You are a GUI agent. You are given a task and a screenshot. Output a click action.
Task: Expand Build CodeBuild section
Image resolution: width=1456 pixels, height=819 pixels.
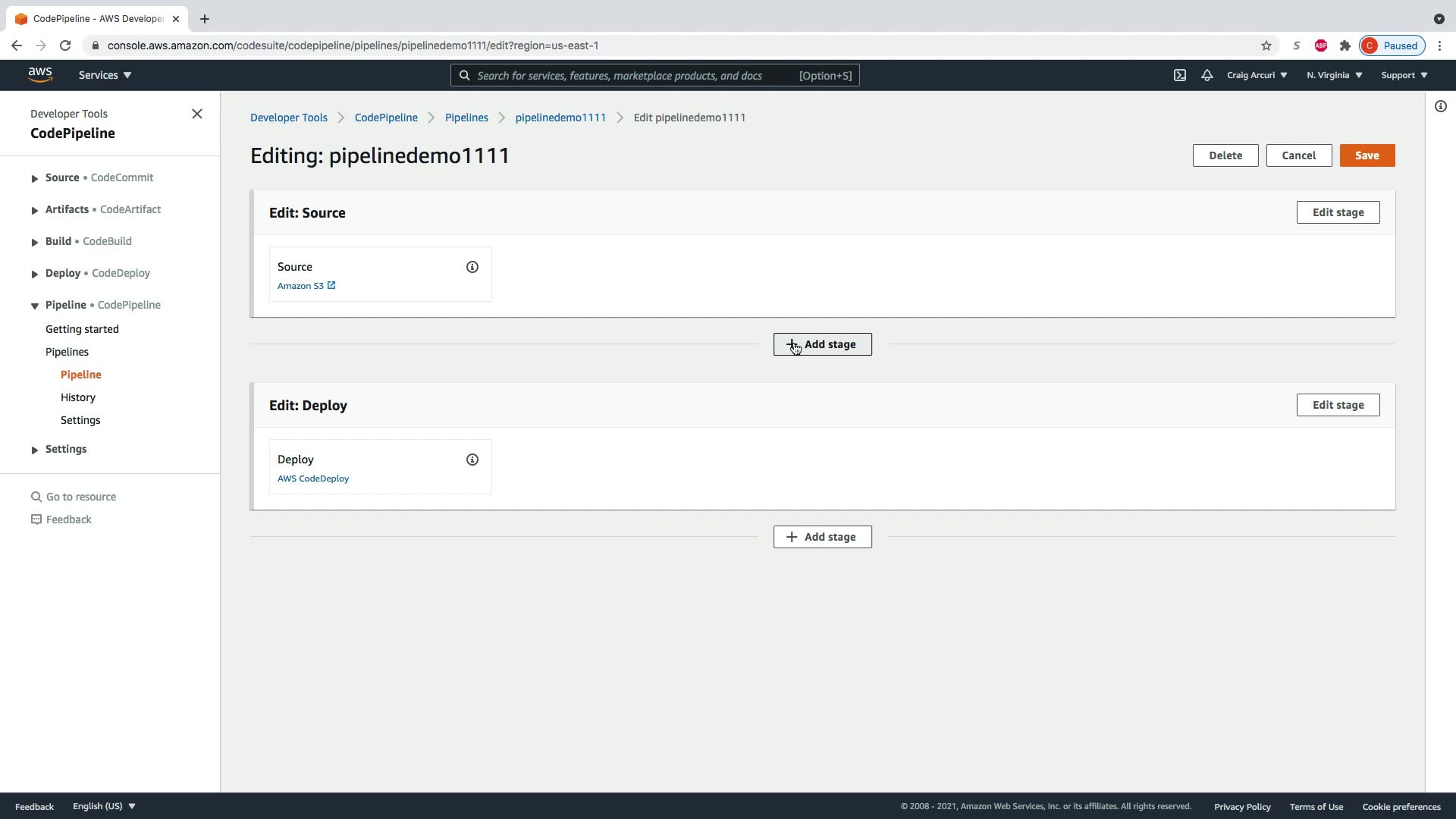tap(35, 242)
